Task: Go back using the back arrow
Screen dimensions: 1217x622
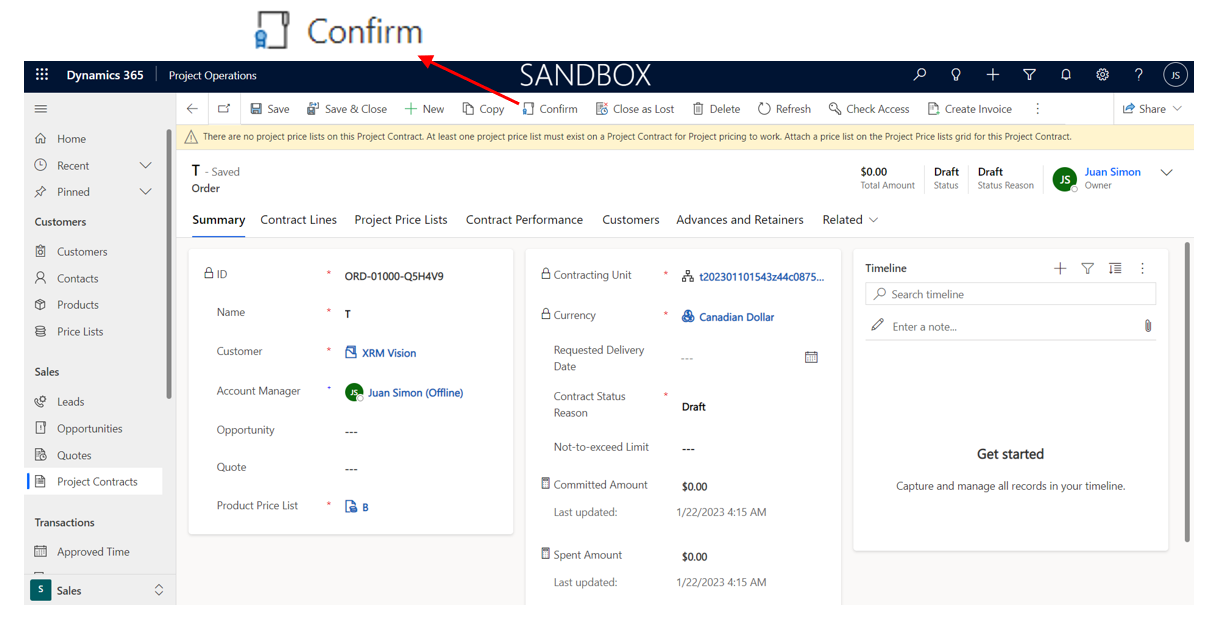Action: click(x=192, y=109)
